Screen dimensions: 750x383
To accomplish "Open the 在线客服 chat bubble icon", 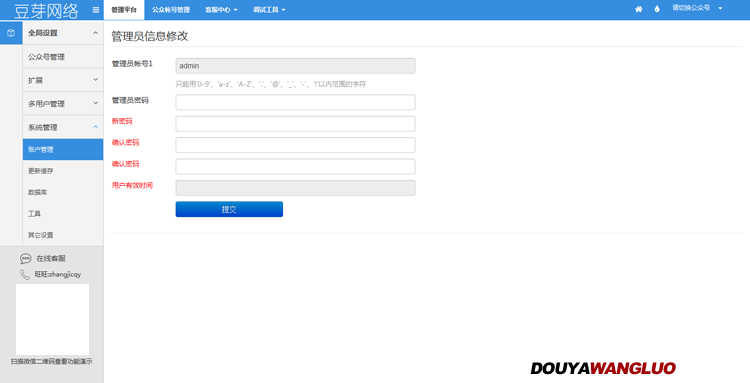I will tap(25, 259).
